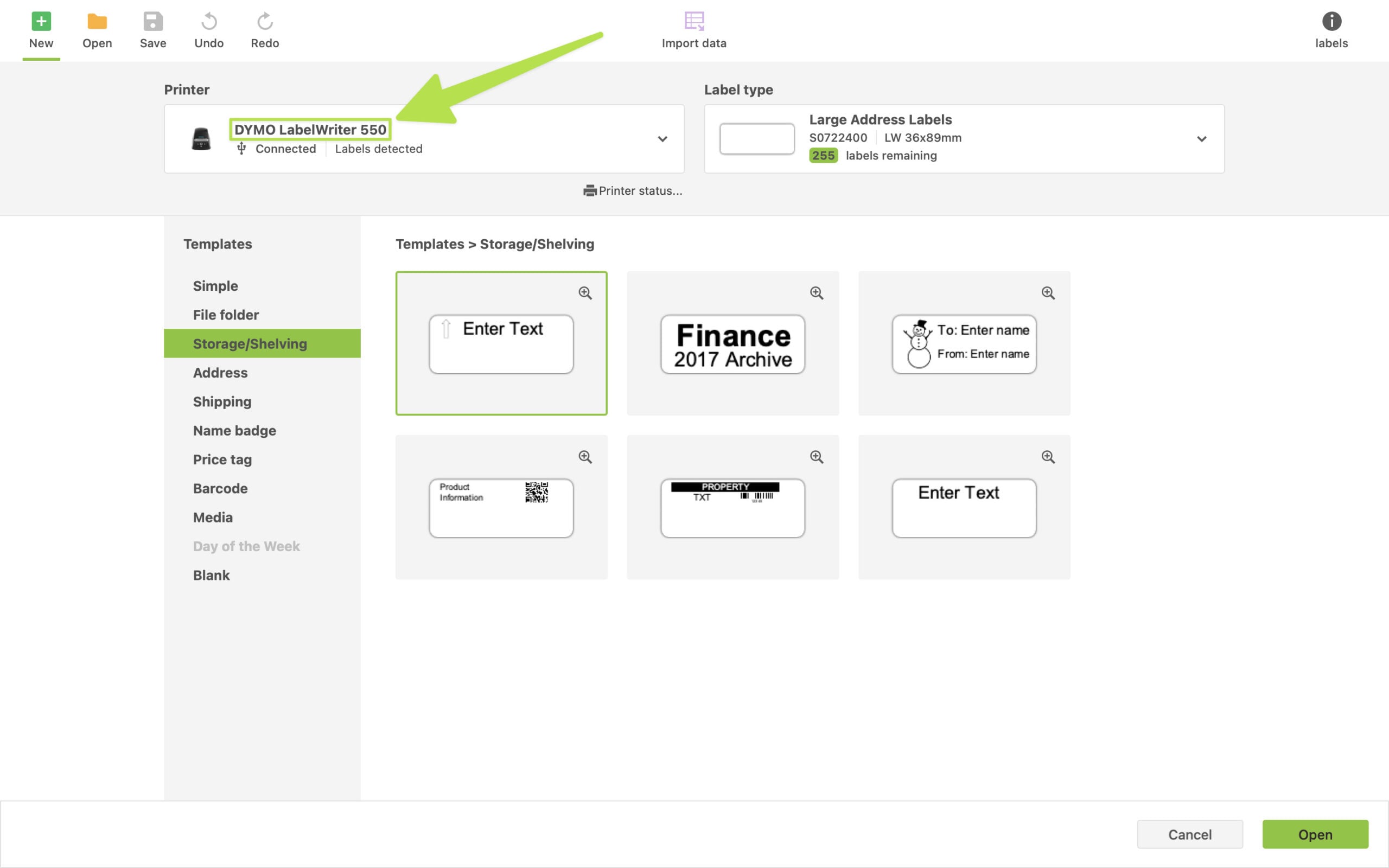Viewport: 1389px width, 868px height.
Task: Switch to the Address template category
Action: [220, 373]
